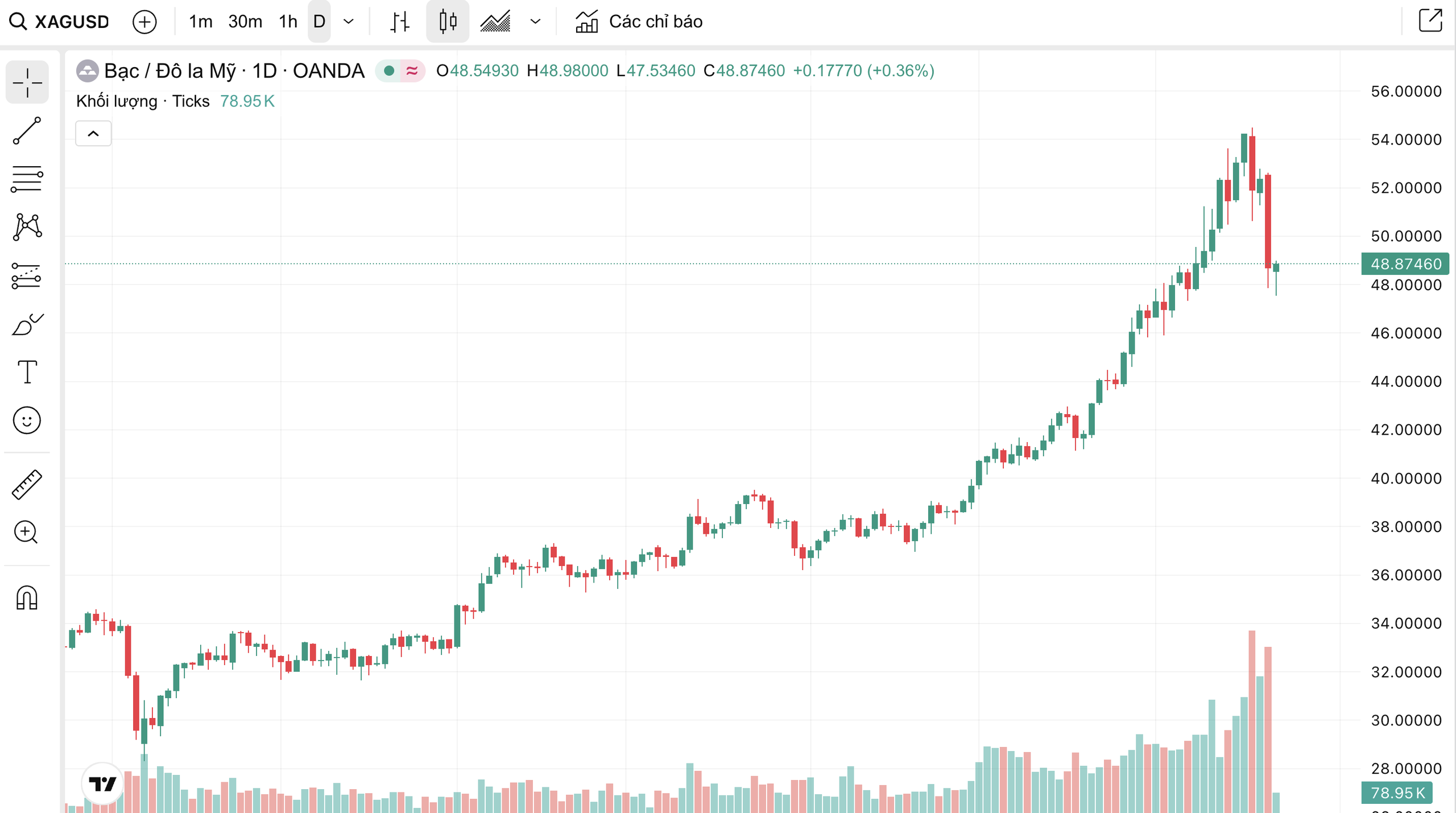Select the 1h timeframe
Viewport: 1456px width, 813px height.
pyautogui.click(x=288, y=22)
